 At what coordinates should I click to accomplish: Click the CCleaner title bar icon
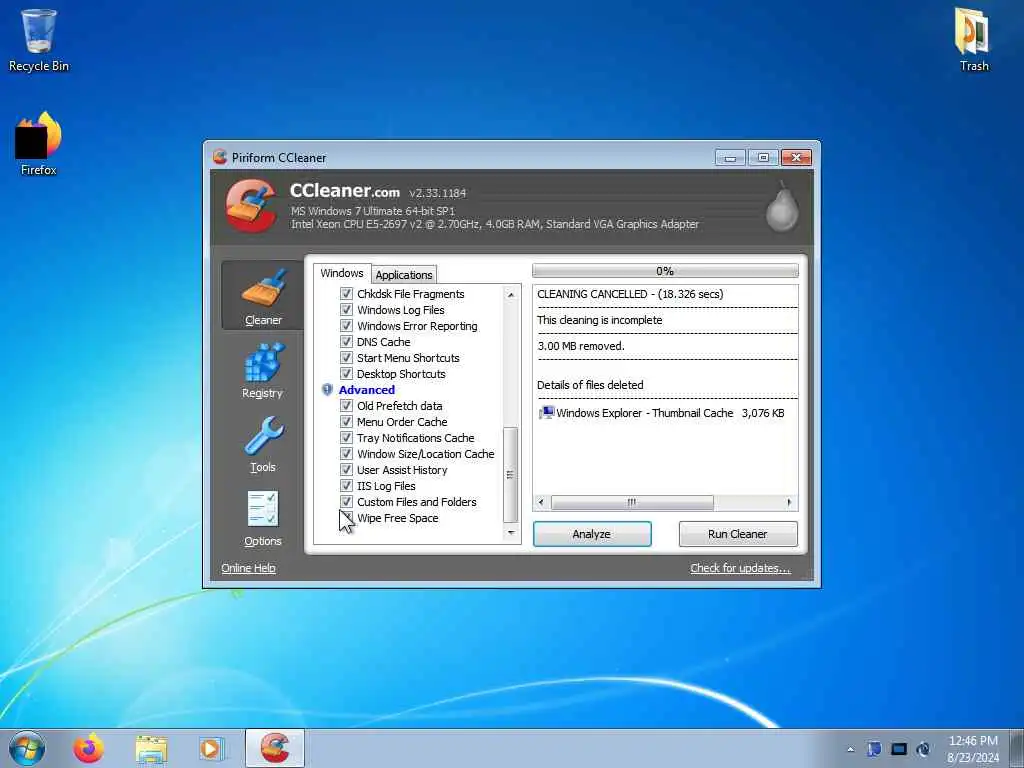pyautogui.click(x=220, y=157)
